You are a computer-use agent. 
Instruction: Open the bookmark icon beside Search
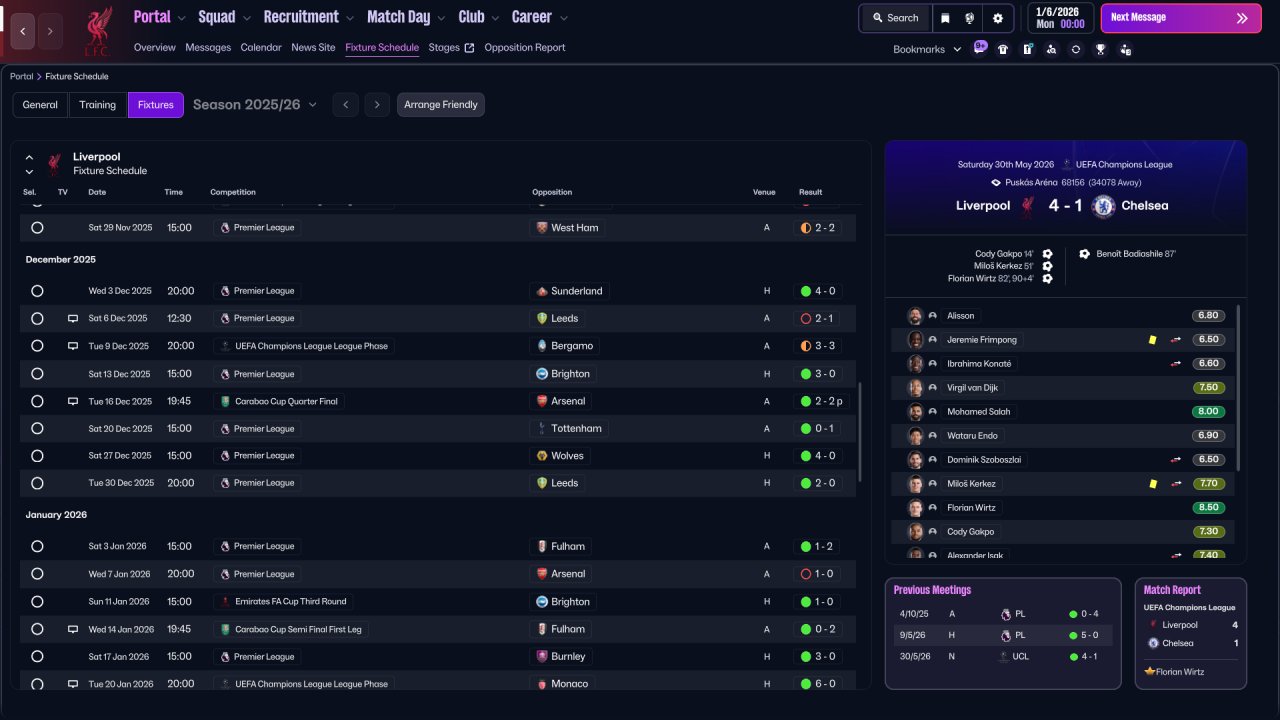click(x=945, y=18)
